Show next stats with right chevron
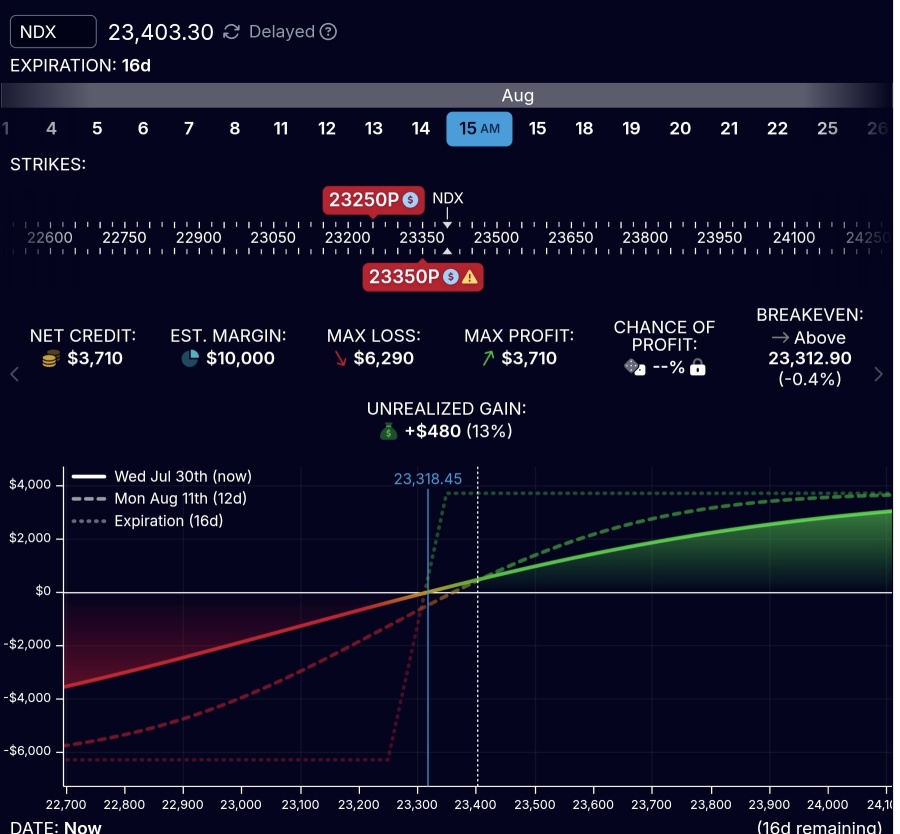Image resolution: width=900 pixels, height=834 pixels. tap(878, 374)
